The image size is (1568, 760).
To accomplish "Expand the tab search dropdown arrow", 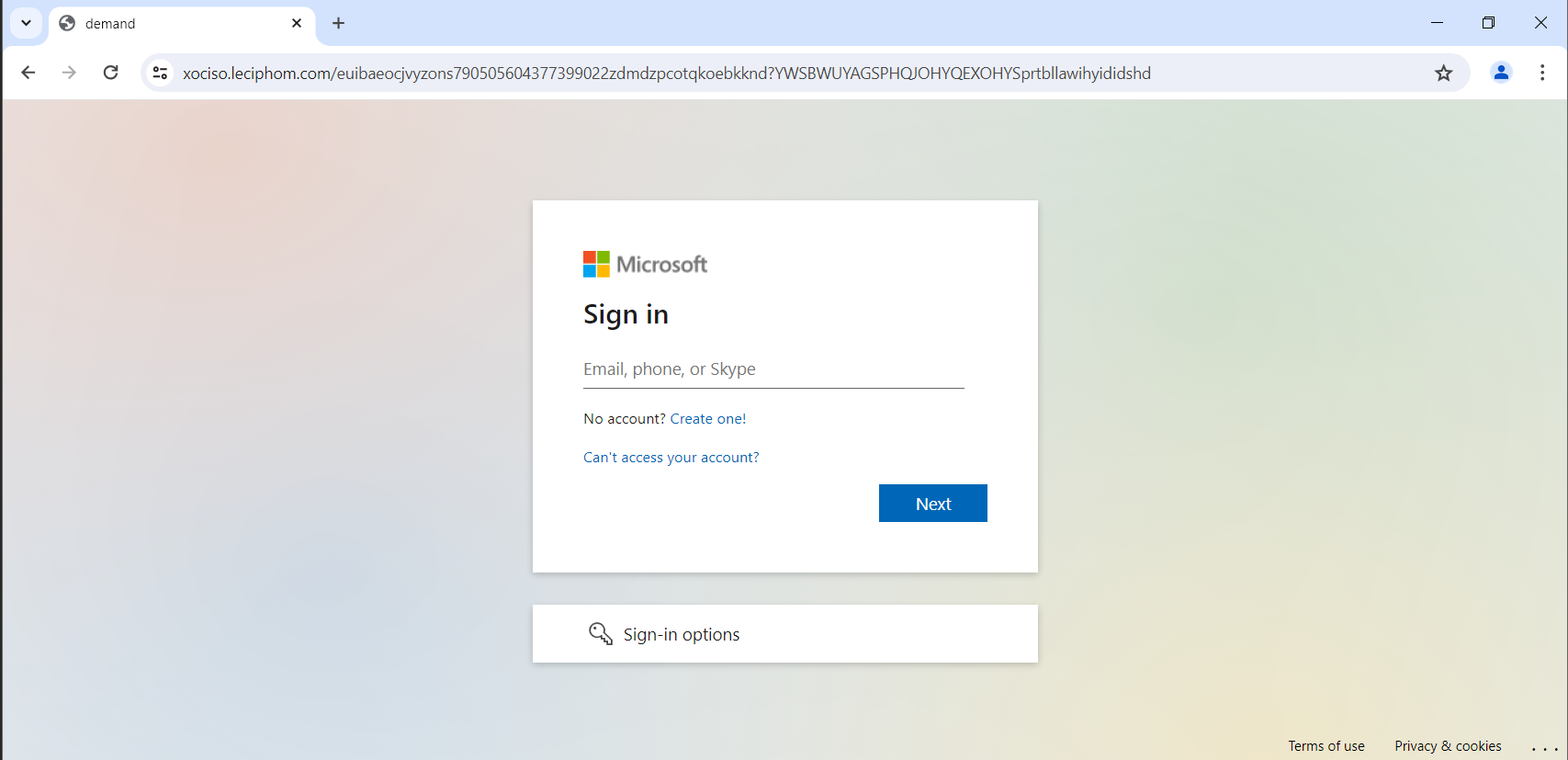I will coord(26,23).
